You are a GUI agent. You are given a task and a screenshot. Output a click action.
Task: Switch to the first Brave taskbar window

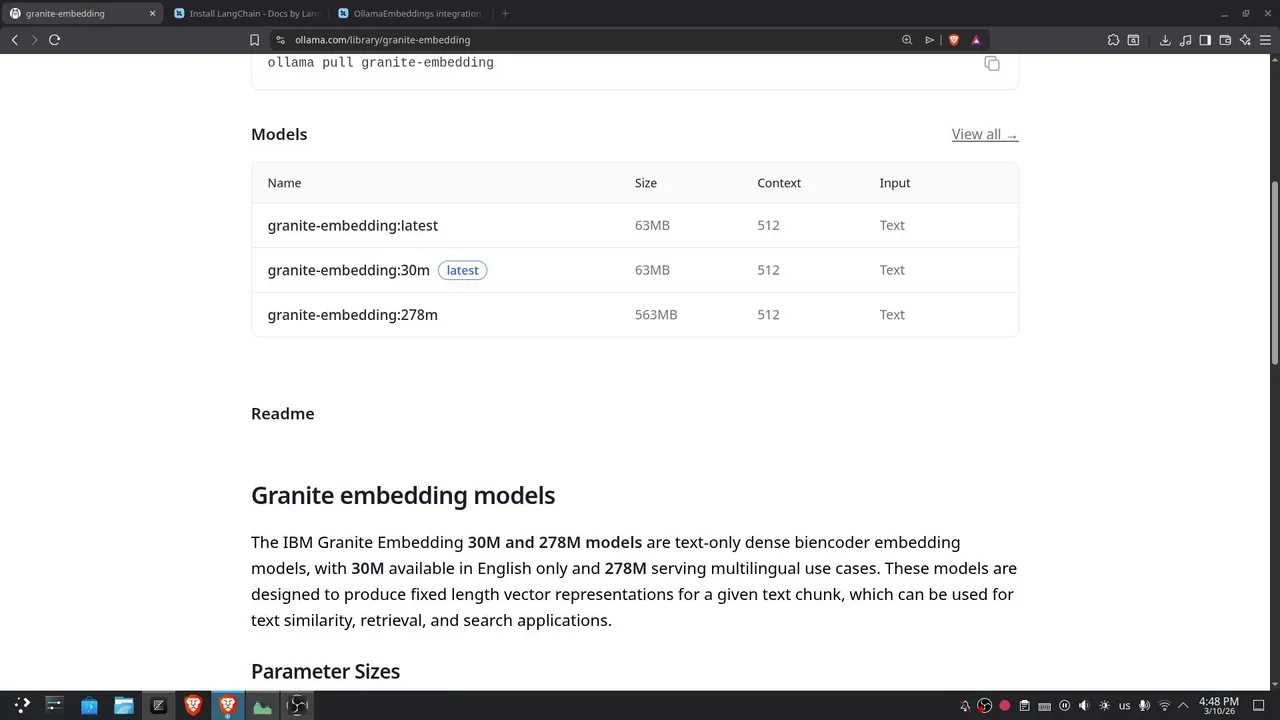pyautogui.click(x=193, y=705)
